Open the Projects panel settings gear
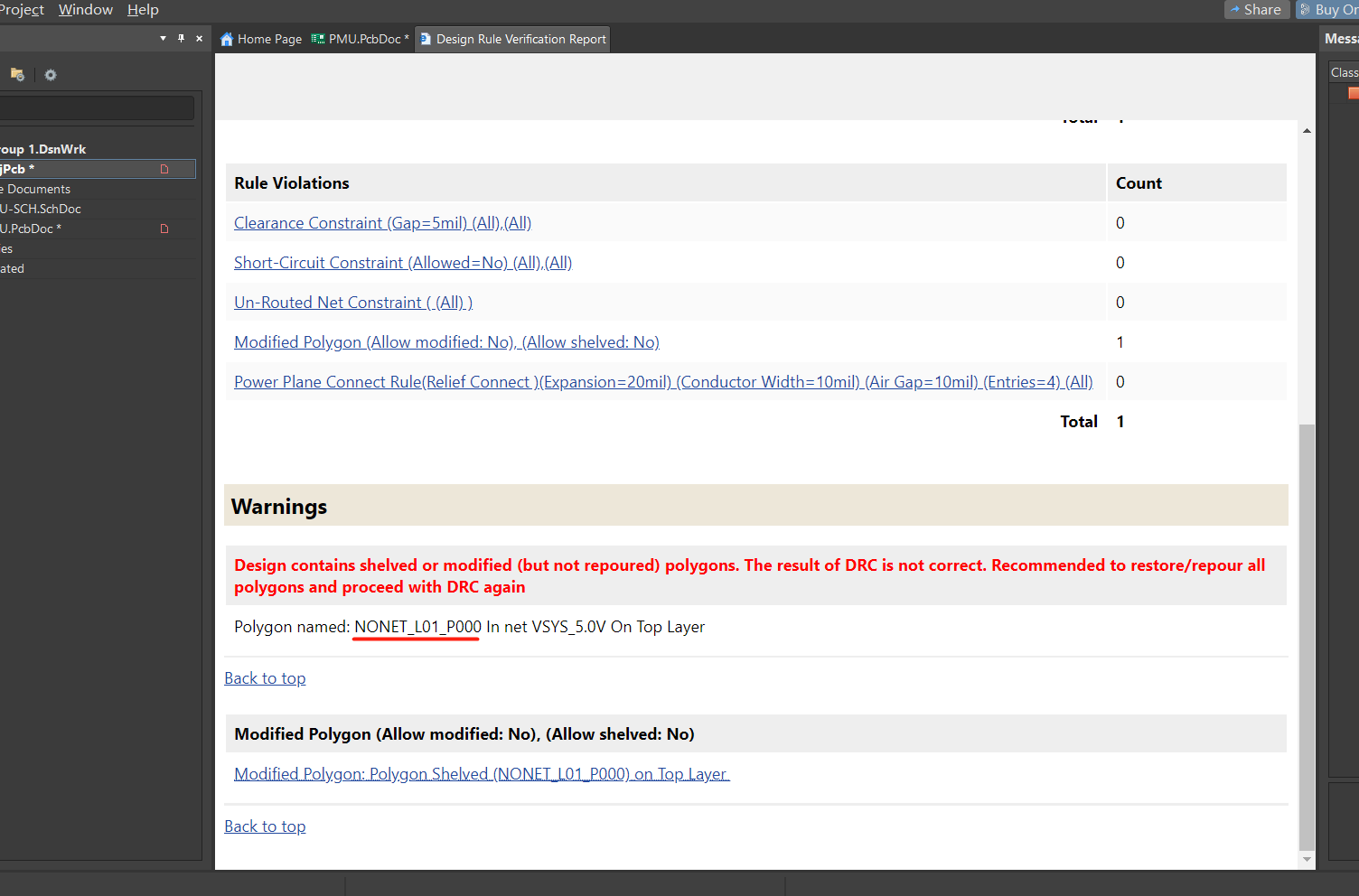This screenshot has width=1359, height=896. click(x=51, y=75)
